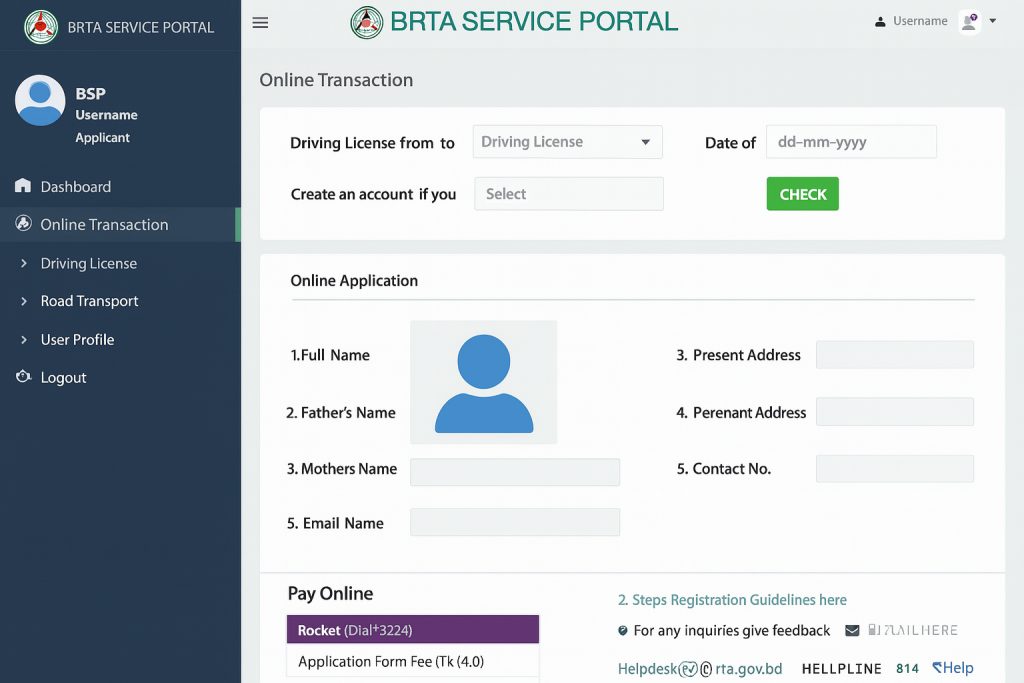Click the Online Transaction sidebar icon
The height and width of the screenshot is (683, 1024).
(24, 223)
